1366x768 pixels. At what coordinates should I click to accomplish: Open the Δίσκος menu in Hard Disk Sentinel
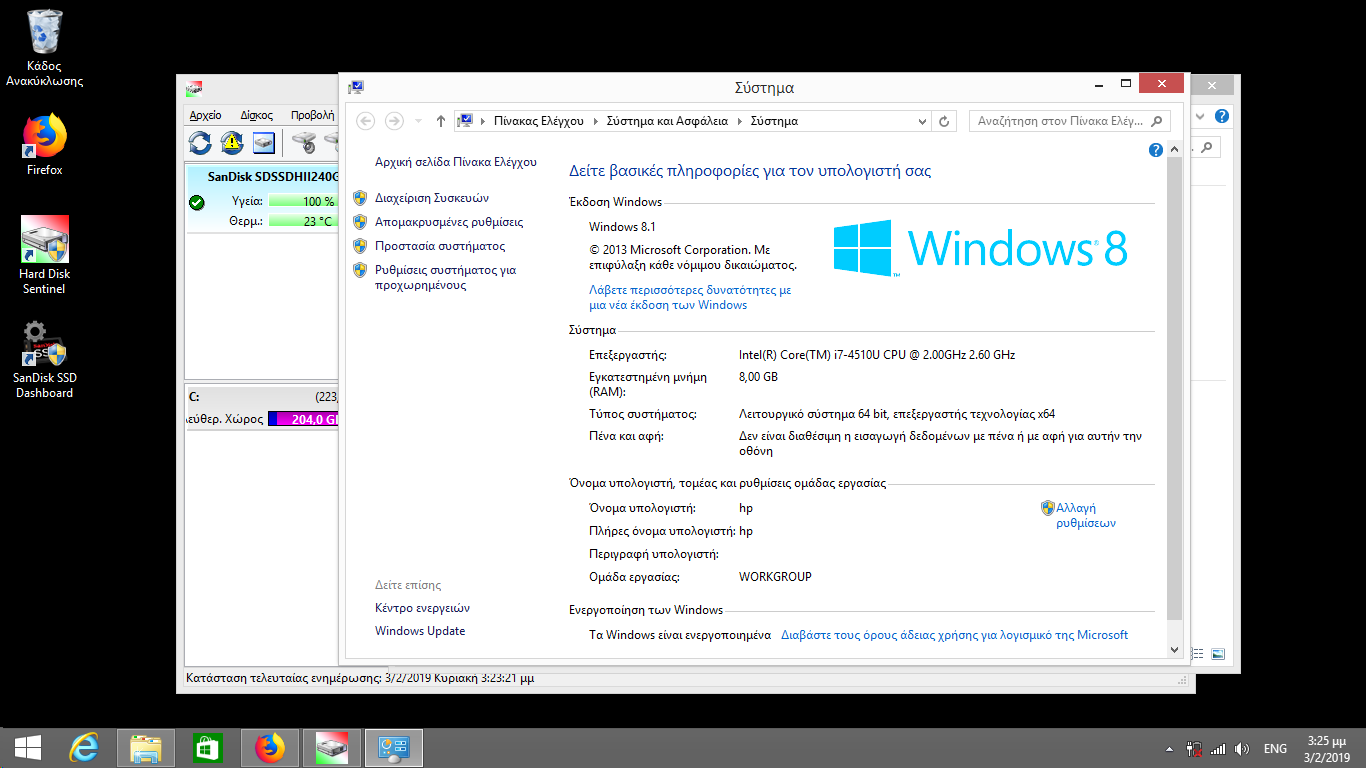tap(256, 115)
